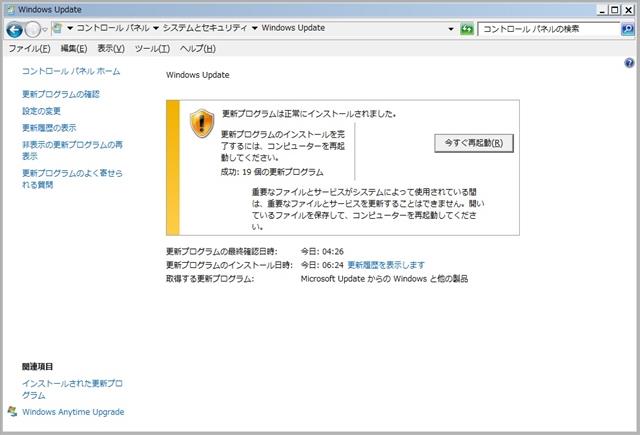This screenshot has height=435, width=640.
Task: Expand dropdown arrow before システムとセキュリティ
Action: coord(156,28)
